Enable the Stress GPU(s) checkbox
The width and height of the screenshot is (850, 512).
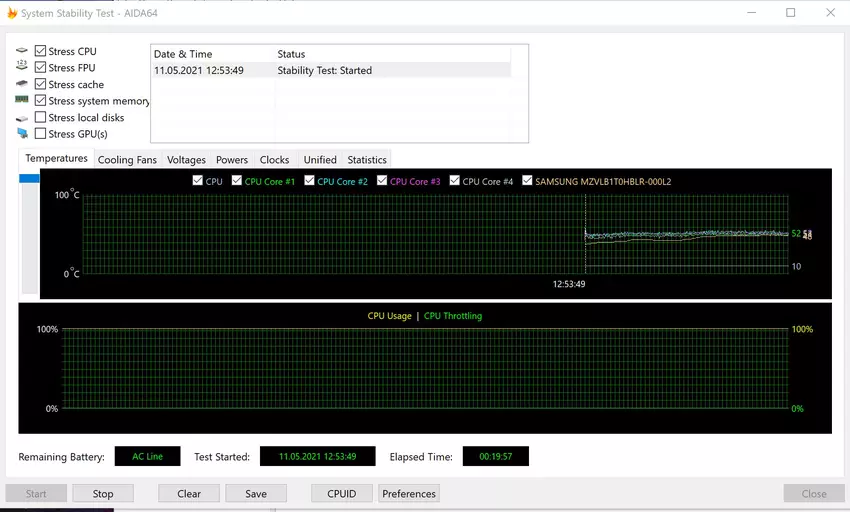pyautogui.click(x=40, y=133)
